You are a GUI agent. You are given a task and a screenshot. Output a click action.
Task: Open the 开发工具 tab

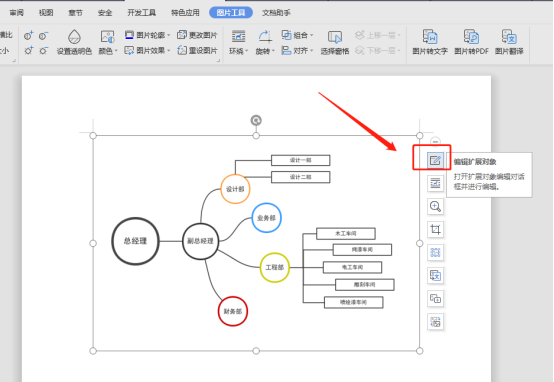tap(141, 13)
